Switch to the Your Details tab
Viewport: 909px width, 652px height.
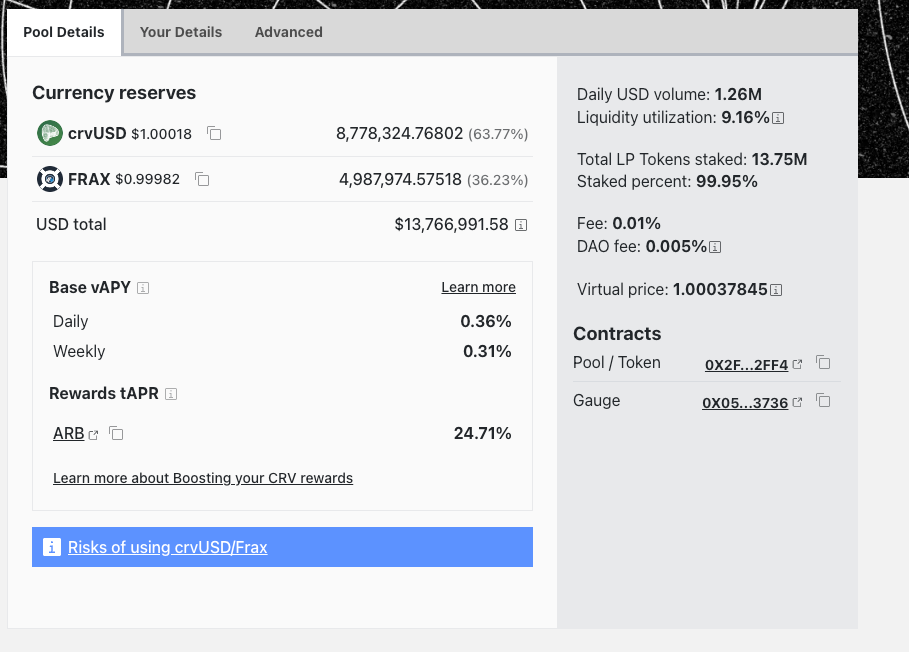[181, 32]
